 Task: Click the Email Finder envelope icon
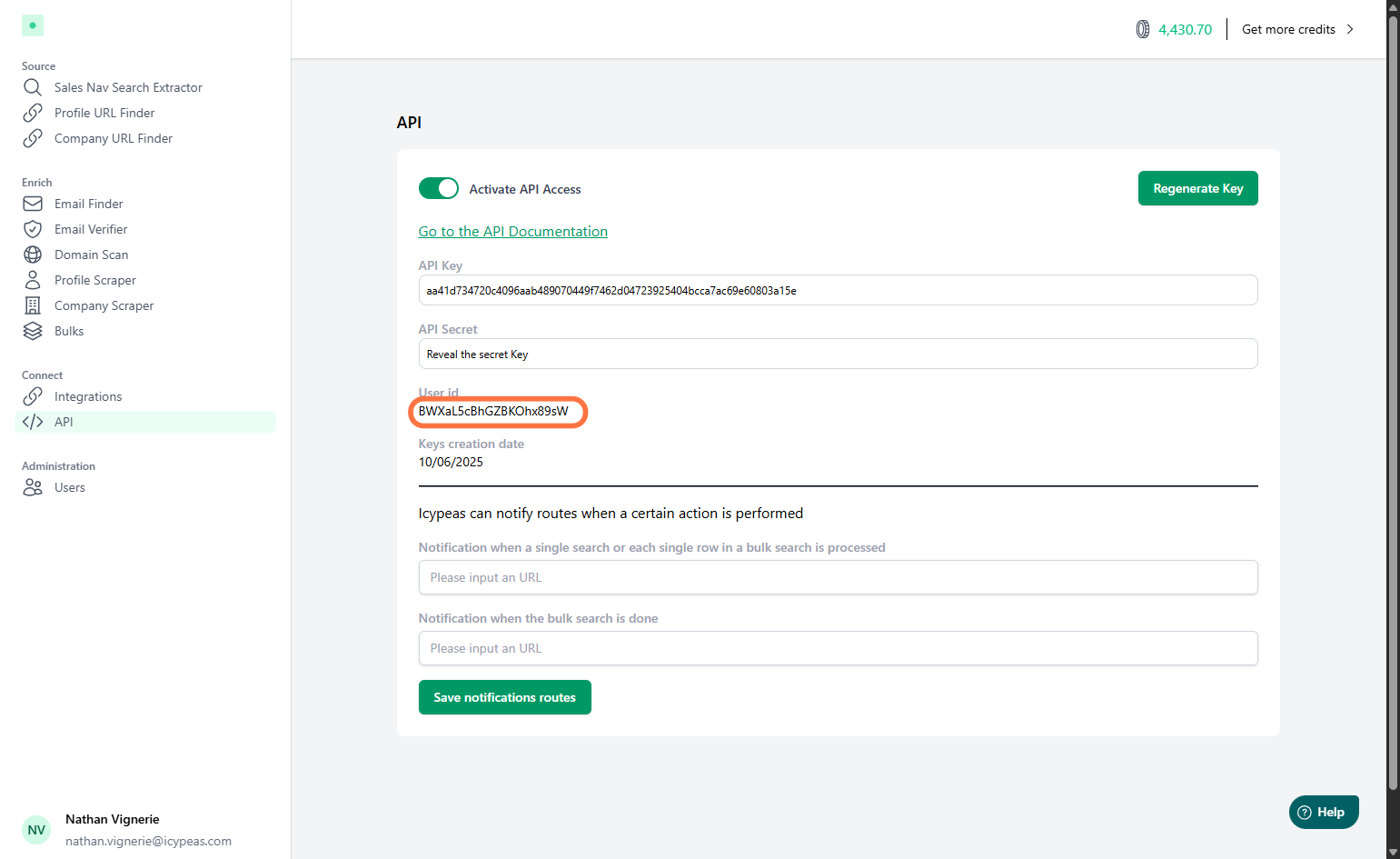coord(33,204)
